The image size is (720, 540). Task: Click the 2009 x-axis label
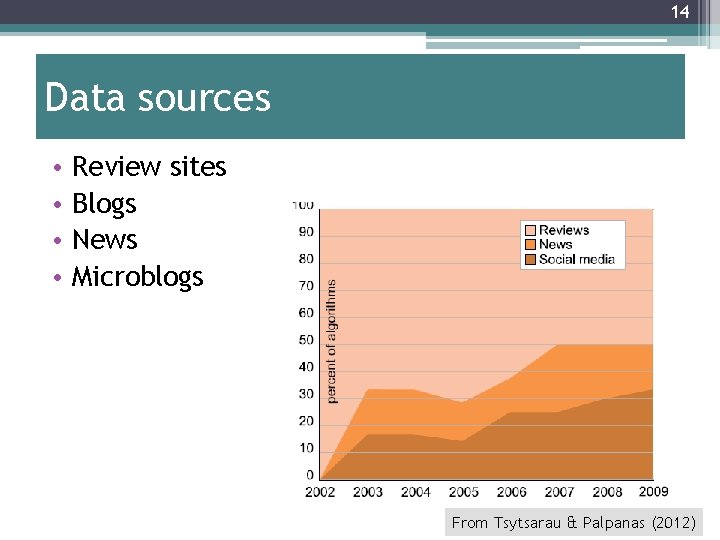point(653,491)
